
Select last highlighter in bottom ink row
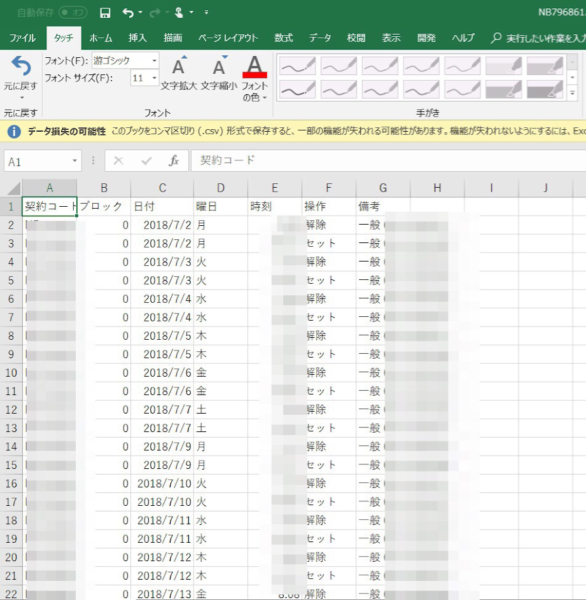[545, 90]
